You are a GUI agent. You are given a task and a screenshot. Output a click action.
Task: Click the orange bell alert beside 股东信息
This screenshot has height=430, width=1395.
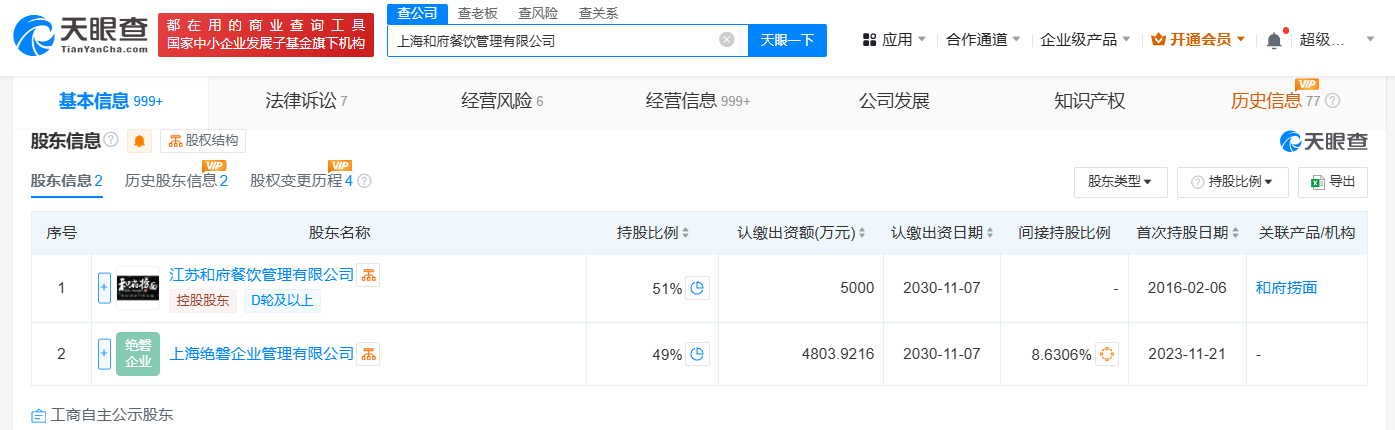point(140,141)
